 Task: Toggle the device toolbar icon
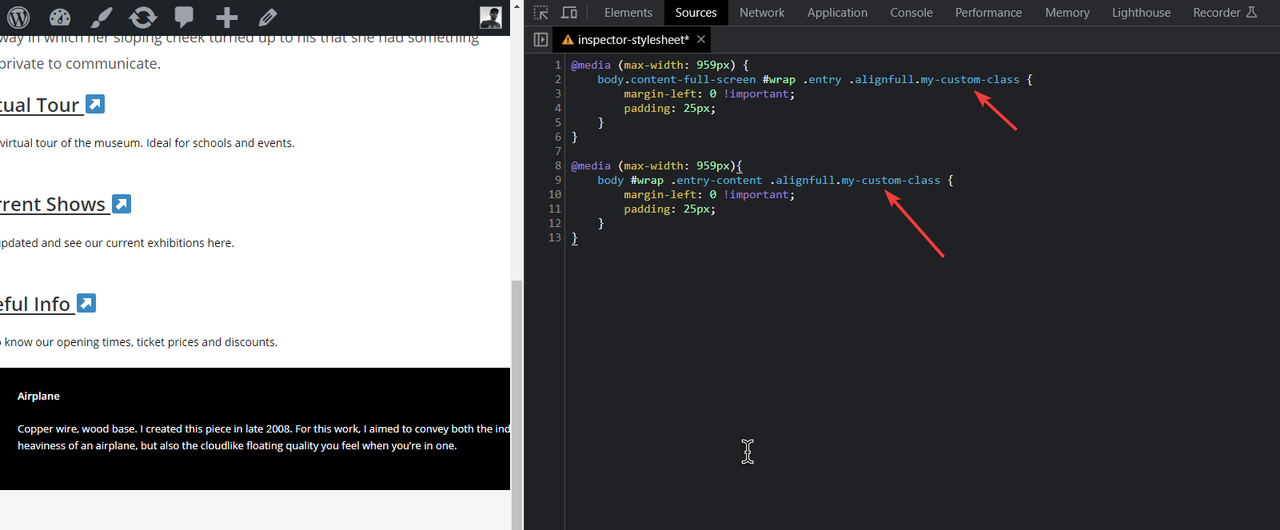(x=569, y=13)
